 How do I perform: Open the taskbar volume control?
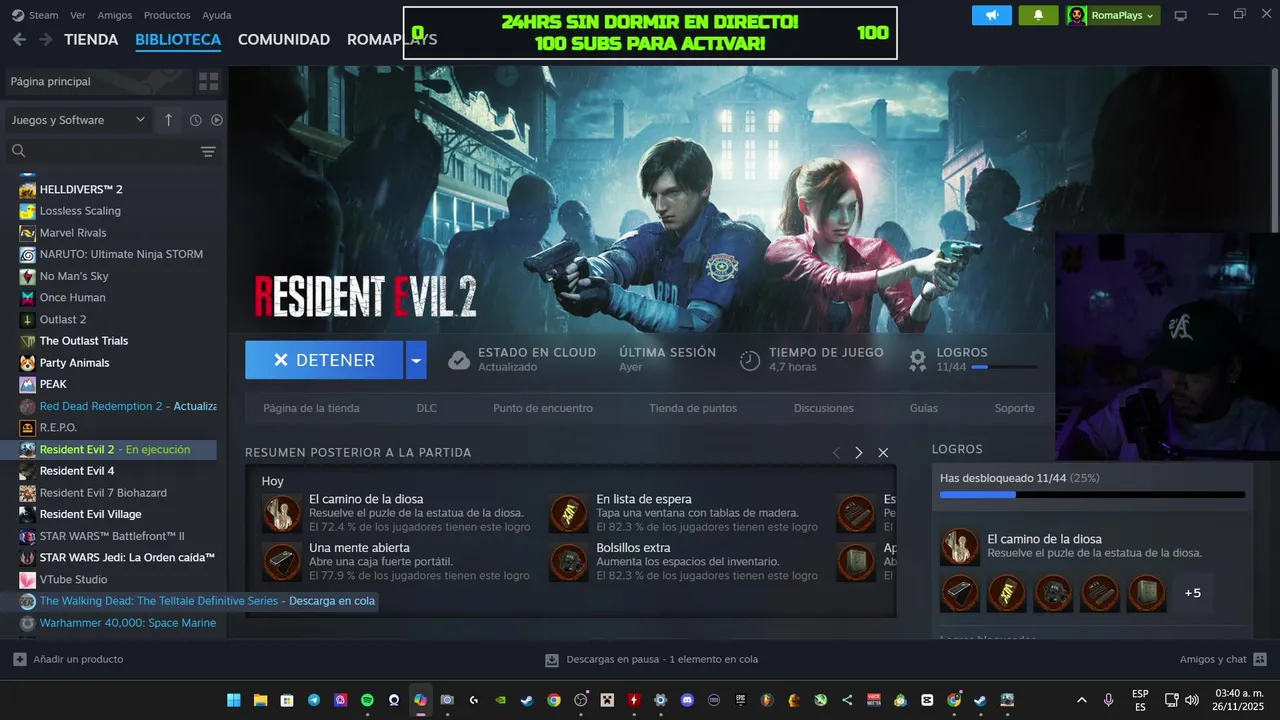click(x=1191, y=700)
